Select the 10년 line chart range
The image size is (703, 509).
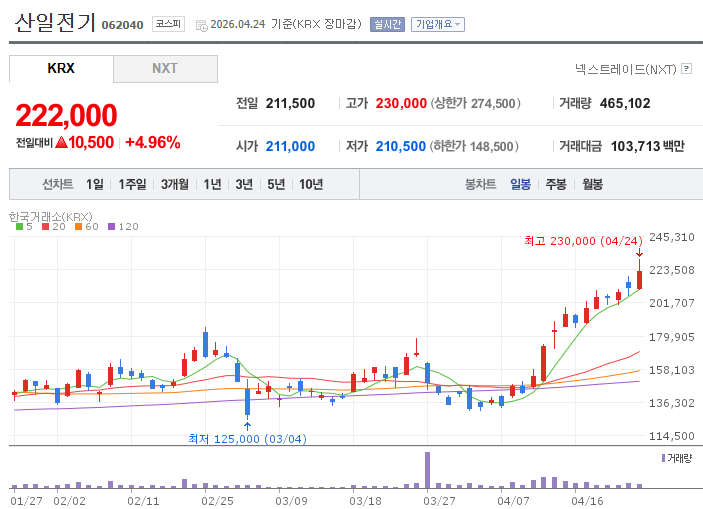[311, 184]
